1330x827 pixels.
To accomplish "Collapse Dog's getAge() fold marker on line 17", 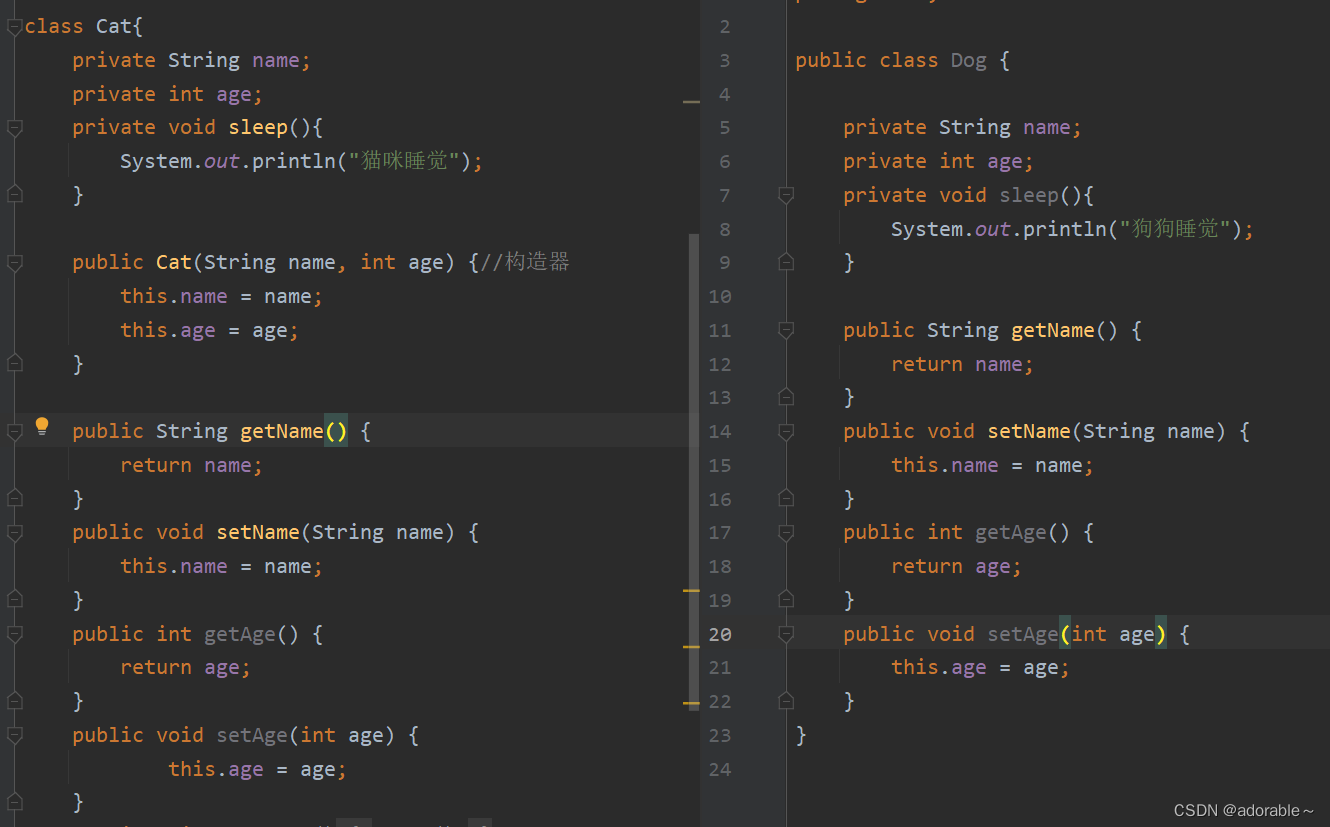I will 786,533.
